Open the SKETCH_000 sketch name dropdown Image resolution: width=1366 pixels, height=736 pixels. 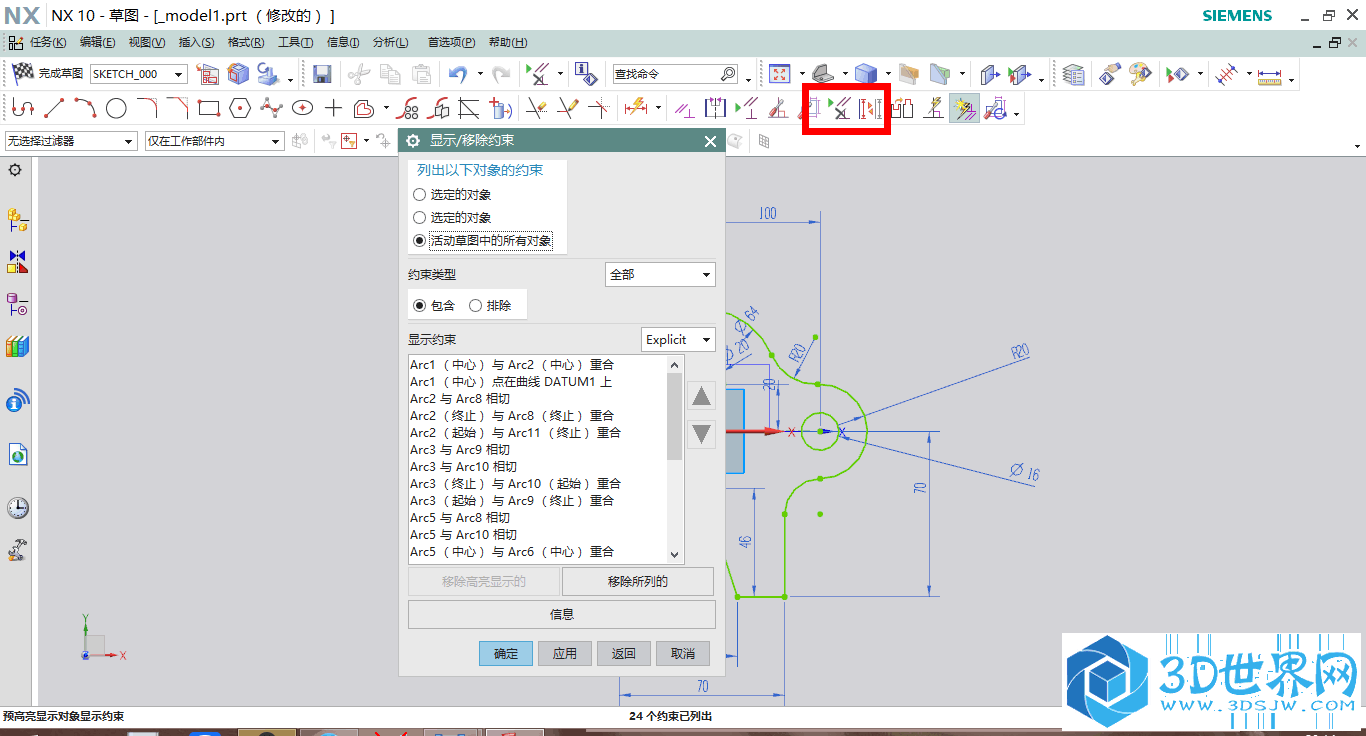click(138, 74)
